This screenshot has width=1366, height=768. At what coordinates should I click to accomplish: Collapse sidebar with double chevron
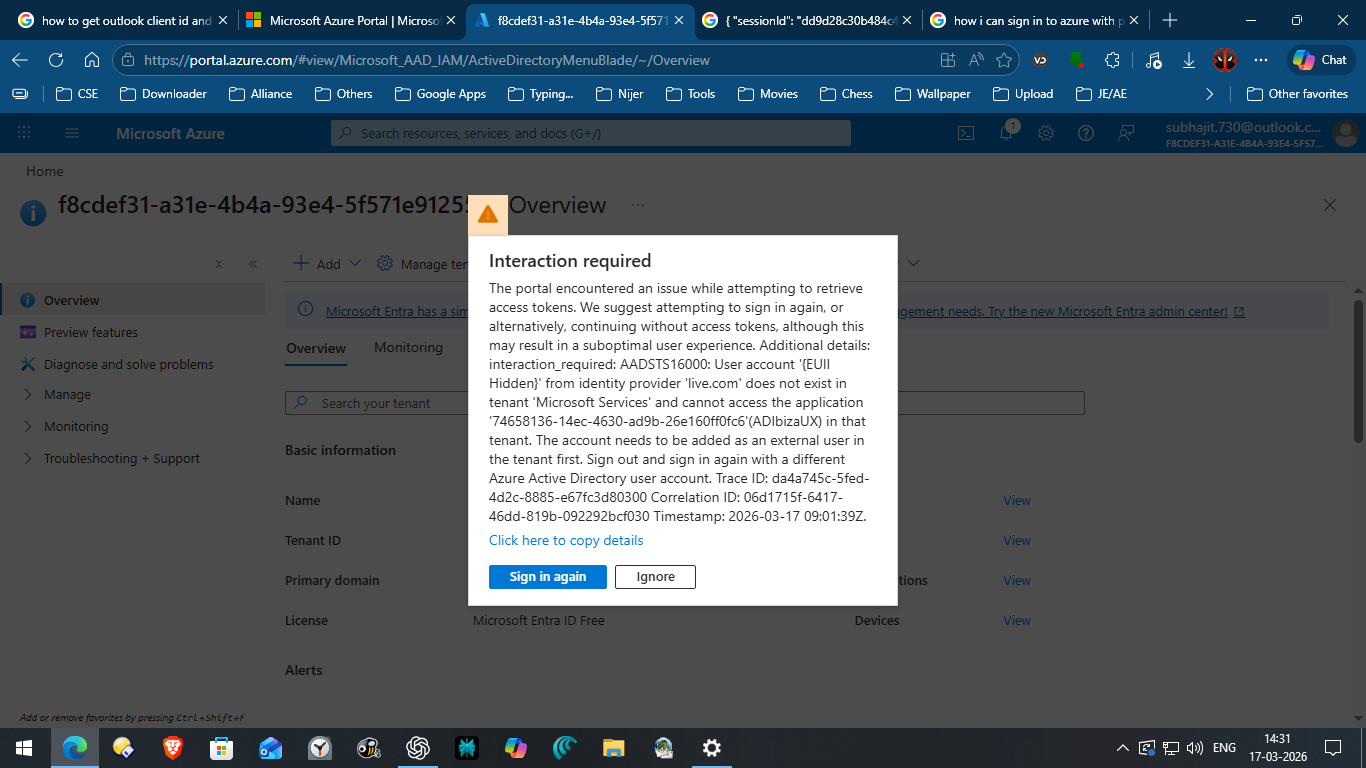[253, 264]
